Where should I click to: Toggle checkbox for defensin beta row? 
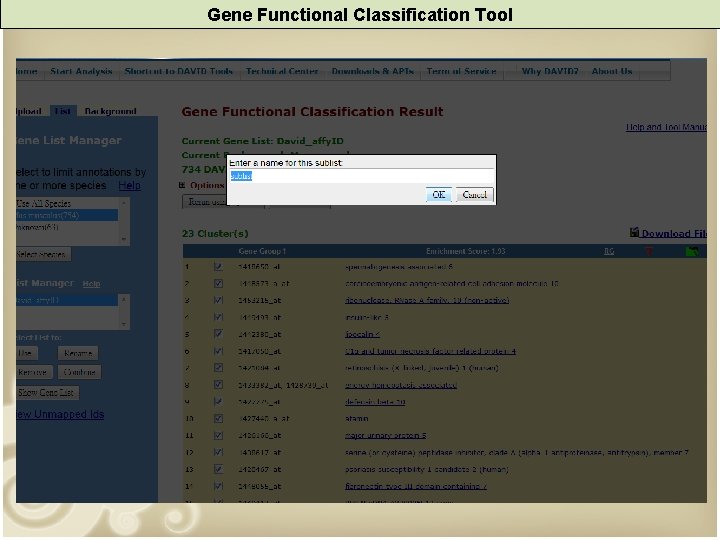[219, 402]
